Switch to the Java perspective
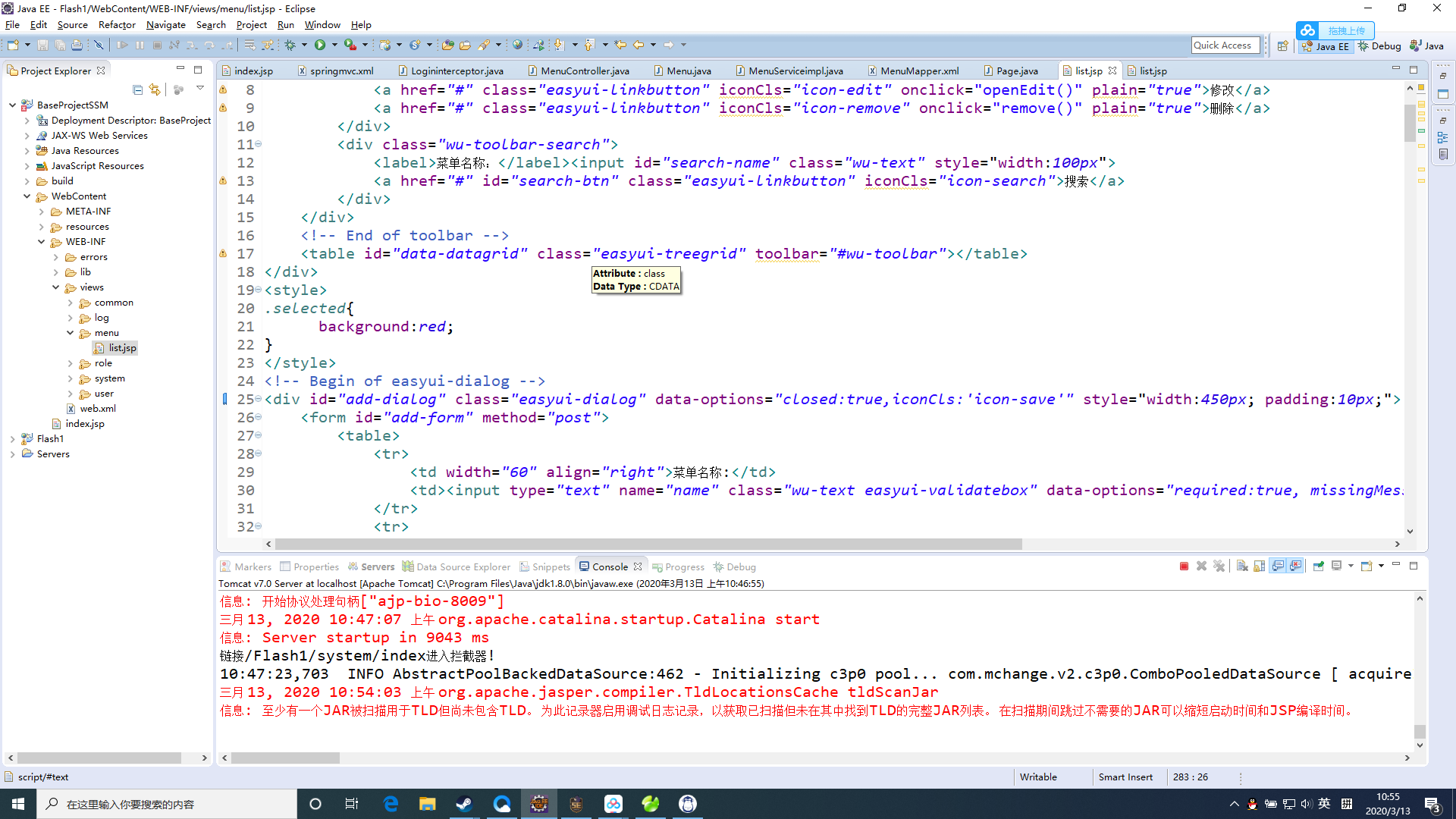Screen dimensions: 1456x819 click(1426, 46)
